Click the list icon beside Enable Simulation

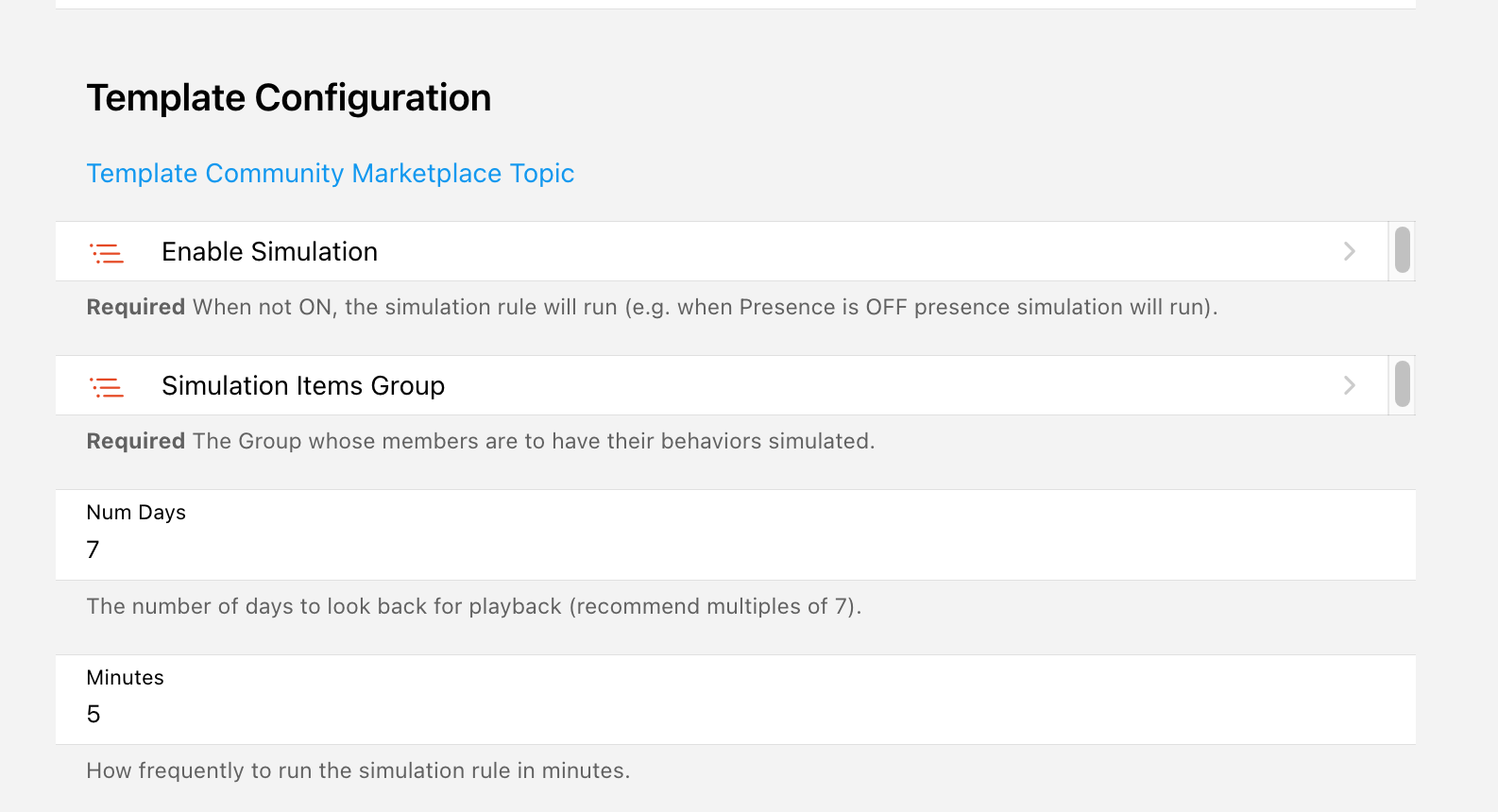(x=107, y=252)
